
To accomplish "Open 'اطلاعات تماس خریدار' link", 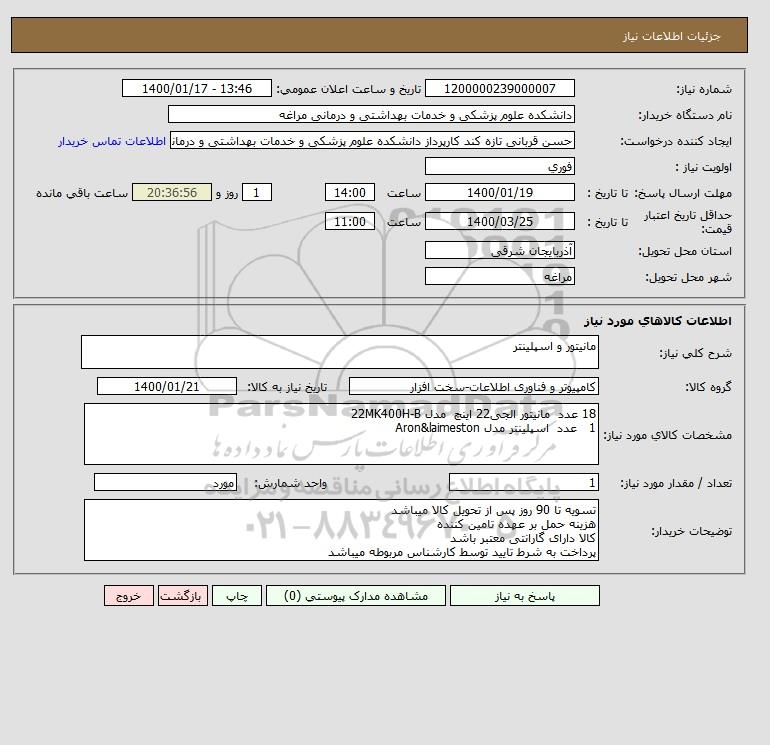I will click(112, 141).
